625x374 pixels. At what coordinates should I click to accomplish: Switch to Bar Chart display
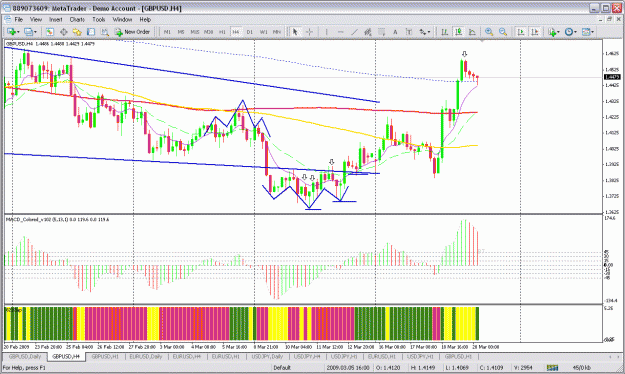(x=444, y=32)
